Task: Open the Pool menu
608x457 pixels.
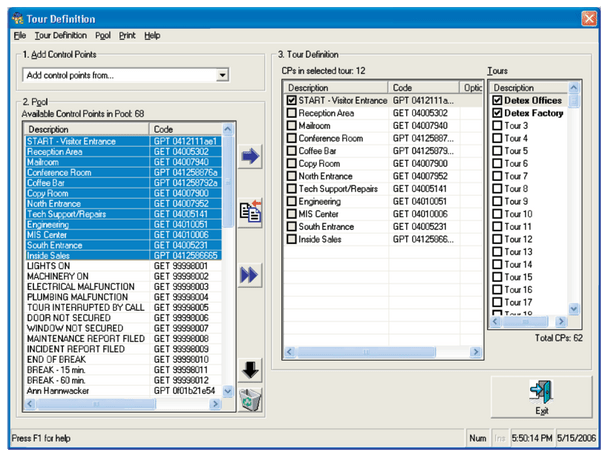Action: [103, 36]
